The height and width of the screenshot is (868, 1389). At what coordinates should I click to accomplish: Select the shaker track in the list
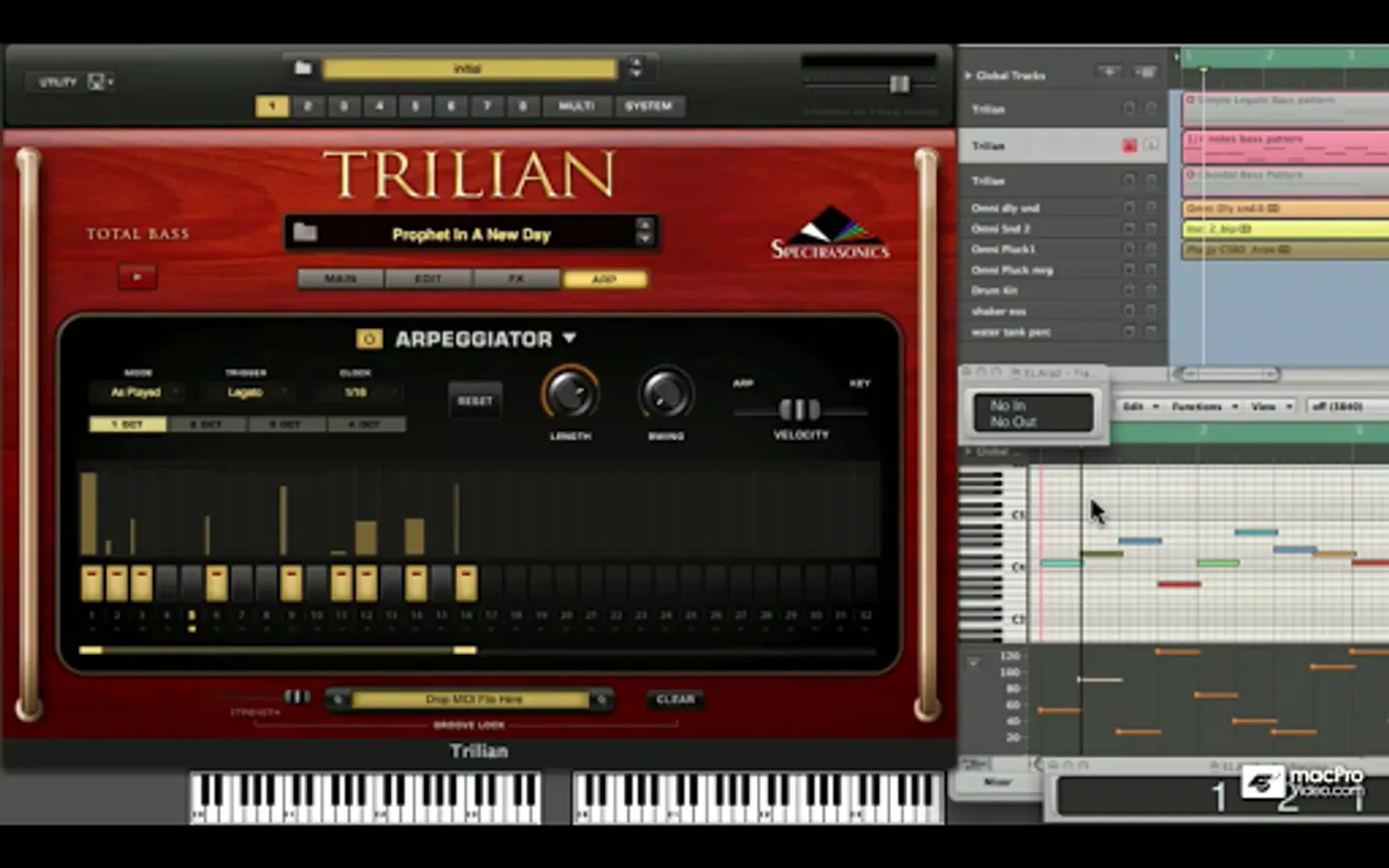(1061, 312)
